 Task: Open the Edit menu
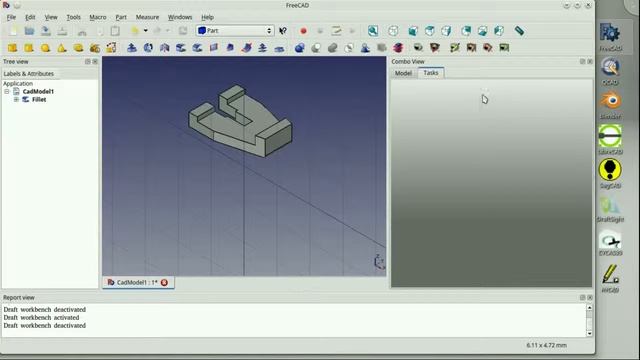pyautogui.click(x=30, y=17)
